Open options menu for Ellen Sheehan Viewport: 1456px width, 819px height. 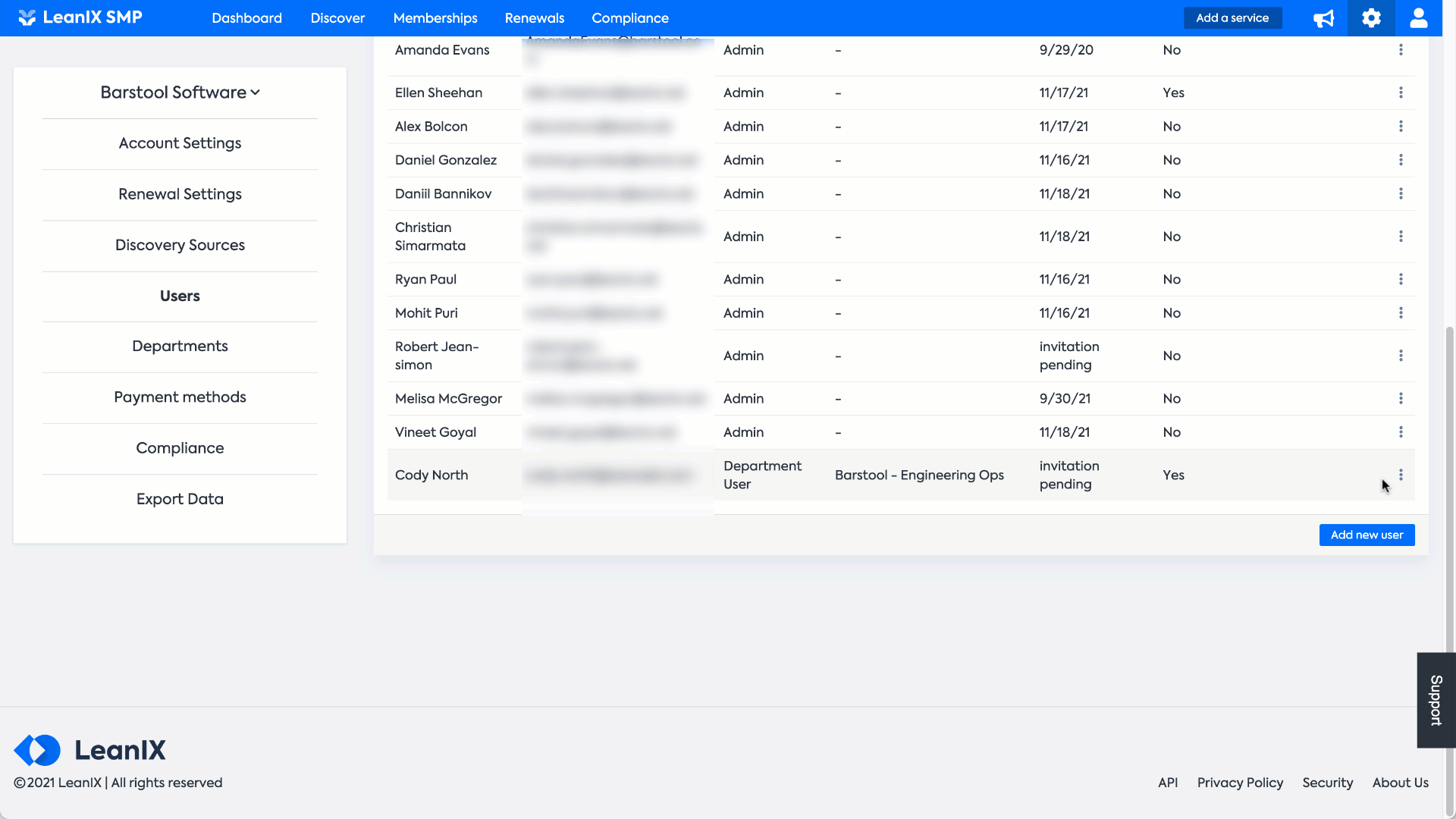tap(1401, 93)
